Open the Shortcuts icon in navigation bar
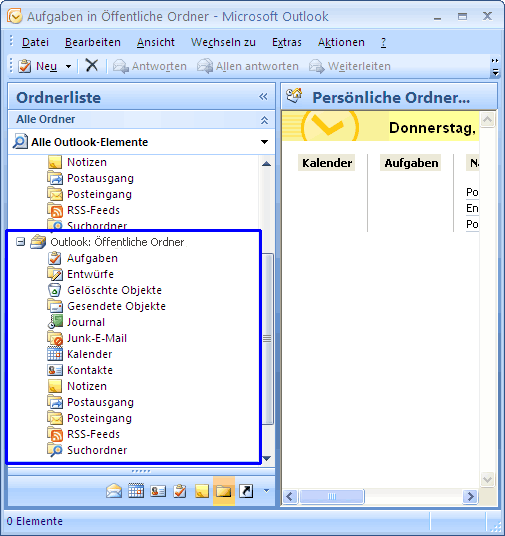The height and width of the screenshot is (536, 505). point(246,491)
